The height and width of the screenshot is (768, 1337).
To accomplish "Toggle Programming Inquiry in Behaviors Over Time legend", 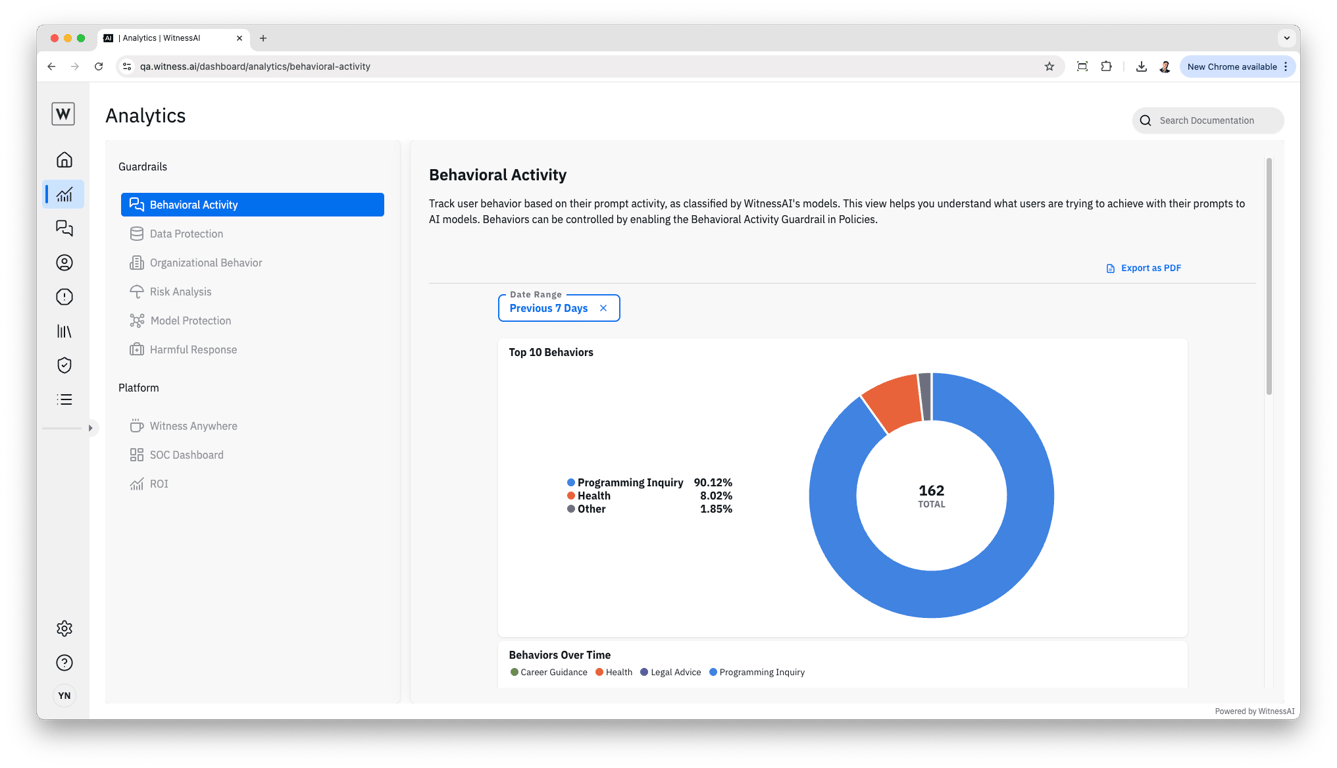I will [x=757, y=672].
